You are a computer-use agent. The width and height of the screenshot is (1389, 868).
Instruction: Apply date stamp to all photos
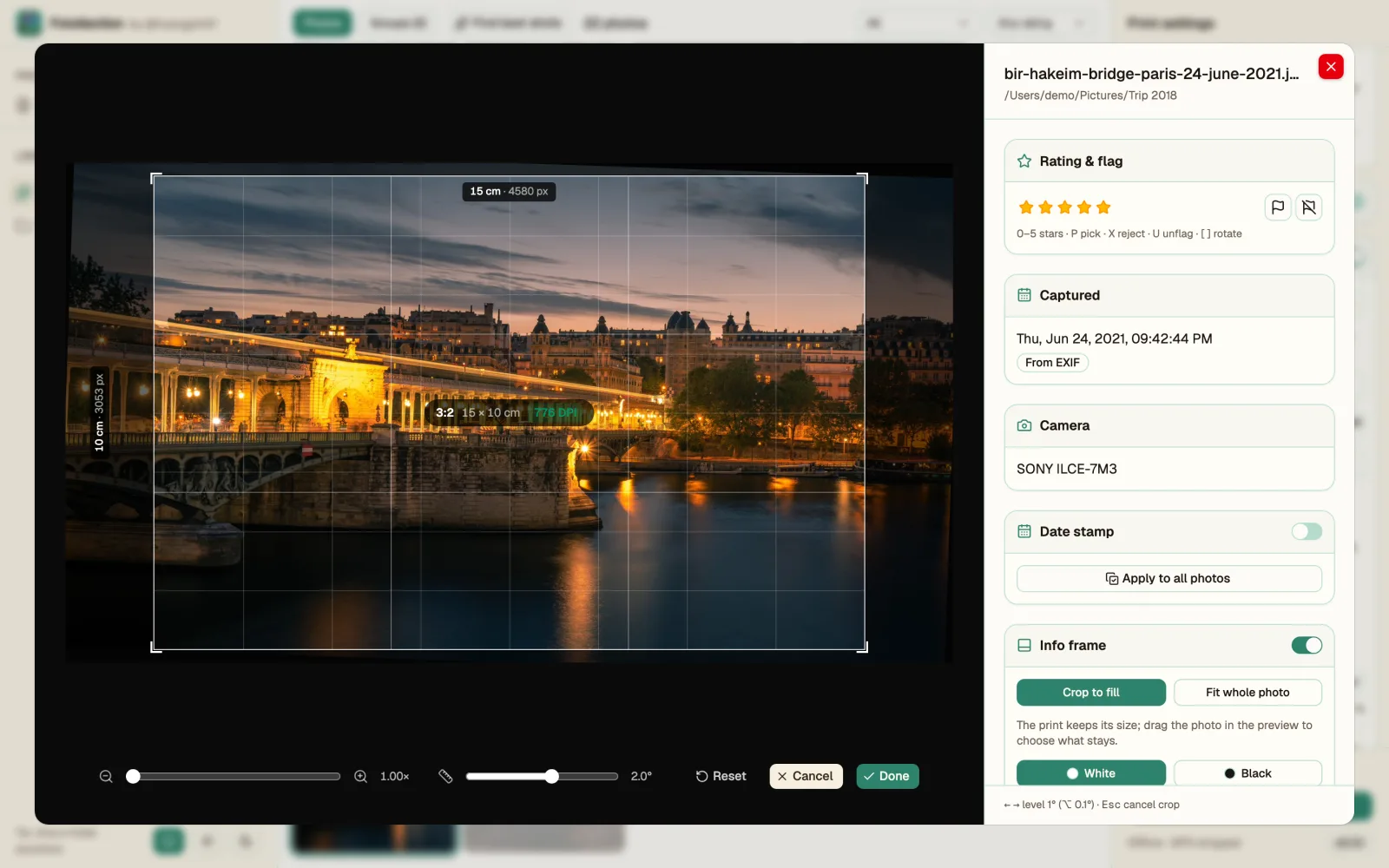pos(1168,578)
